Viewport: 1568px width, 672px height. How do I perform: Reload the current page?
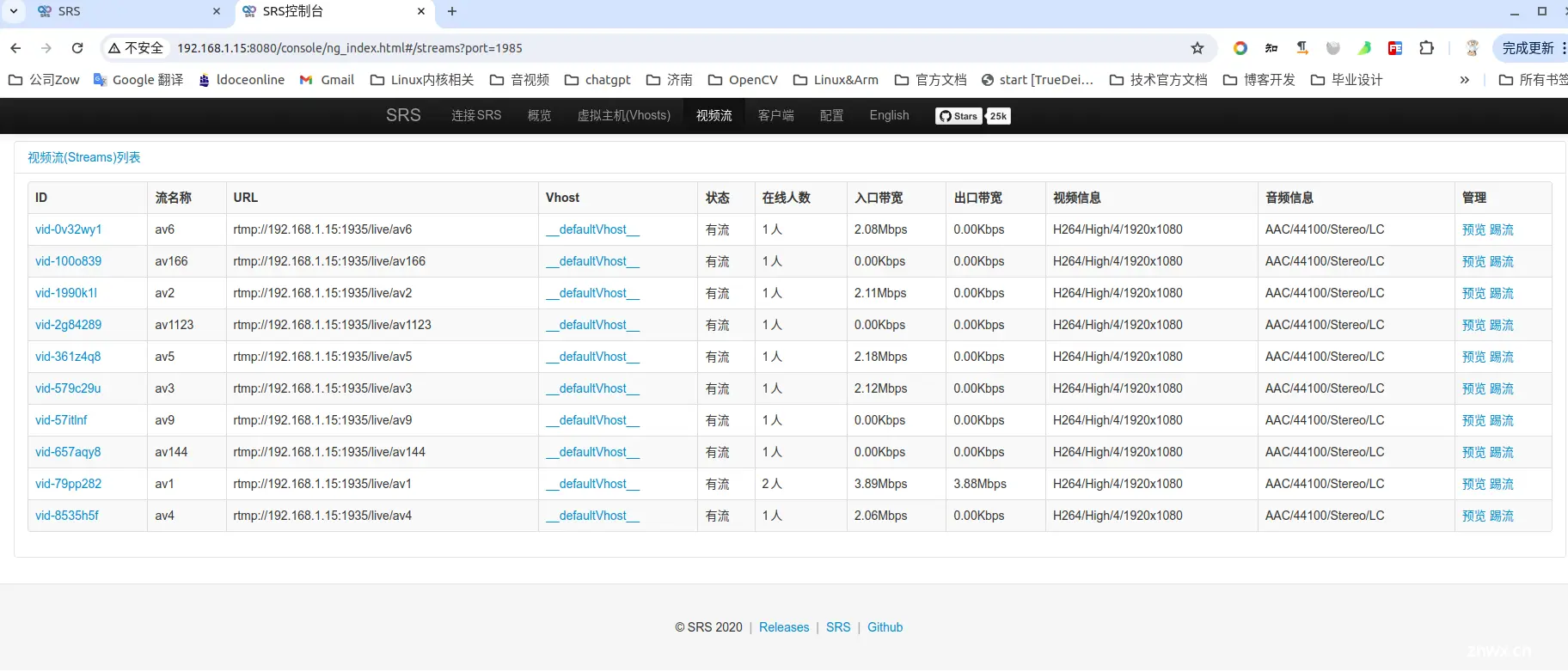point(77,48)
